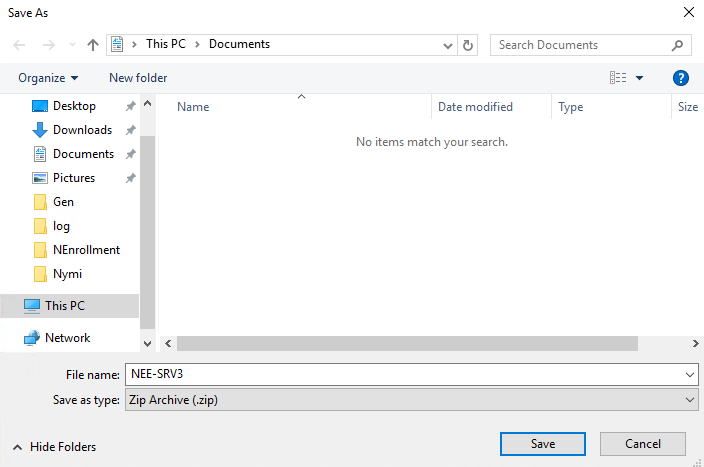This screenshot has width=704, height=467.
Task: Click the Up one level arrow
Action: (x=93, y=45)
